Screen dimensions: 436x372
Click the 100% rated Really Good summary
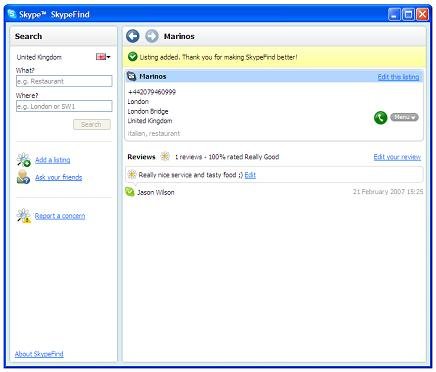pyautogui.click(x=244, y=157)
